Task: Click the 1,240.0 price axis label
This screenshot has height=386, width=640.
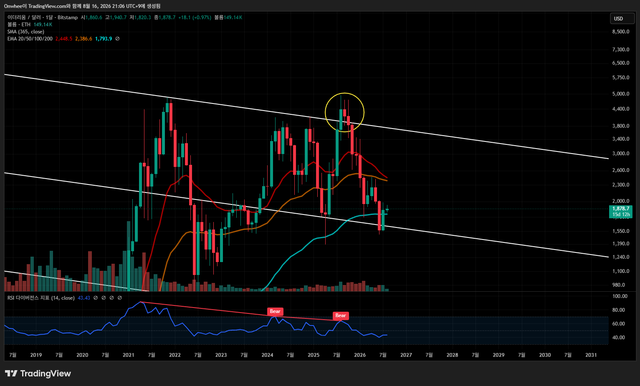Action: 620,257
